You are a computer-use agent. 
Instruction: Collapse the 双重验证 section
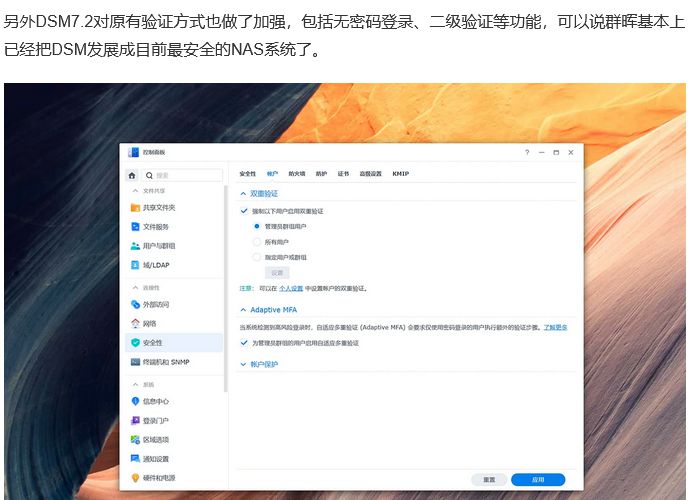(x=243, y=193)
